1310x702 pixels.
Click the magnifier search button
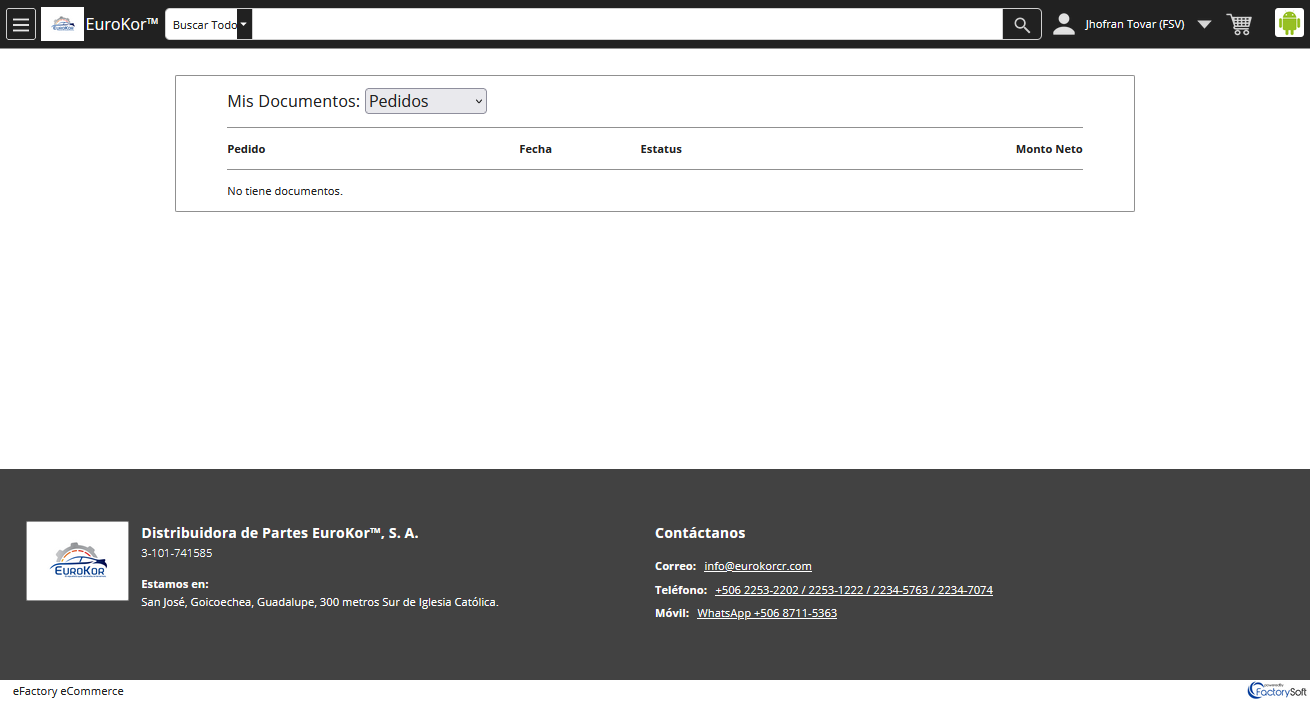pyautogui.click(x=1022, y=24)
